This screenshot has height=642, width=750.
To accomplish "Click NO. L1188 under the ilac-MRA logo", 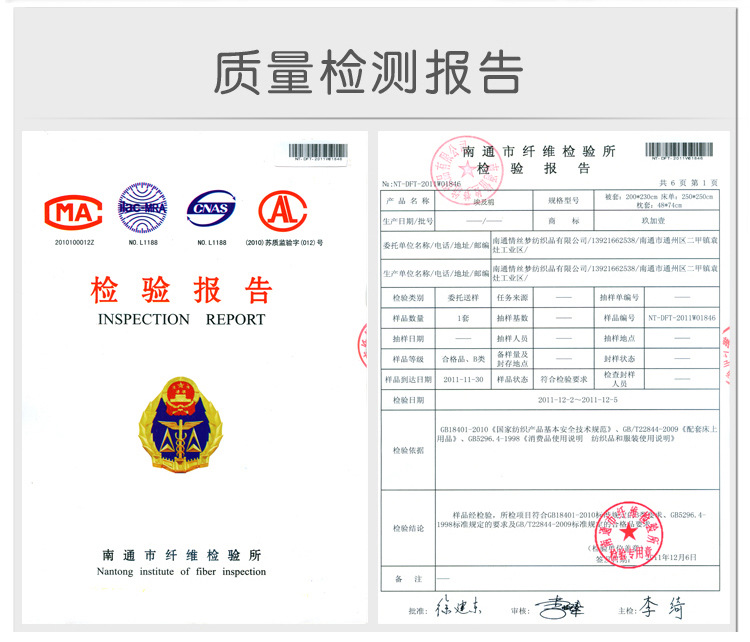I will pos(143,243).
